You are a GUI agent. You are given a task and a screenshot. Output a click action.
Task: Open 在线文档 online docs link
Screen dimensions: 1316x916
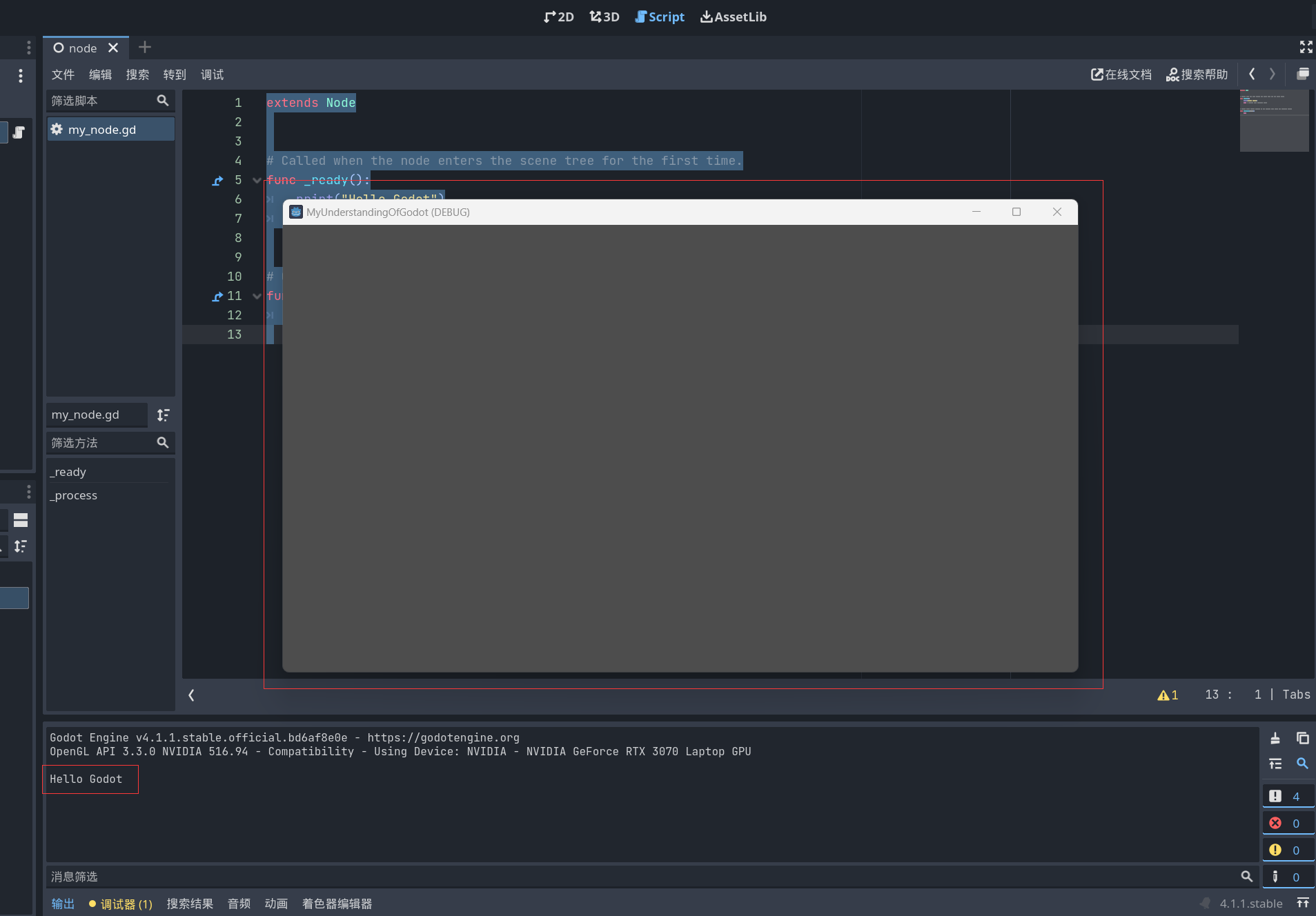coord(1121,74)
